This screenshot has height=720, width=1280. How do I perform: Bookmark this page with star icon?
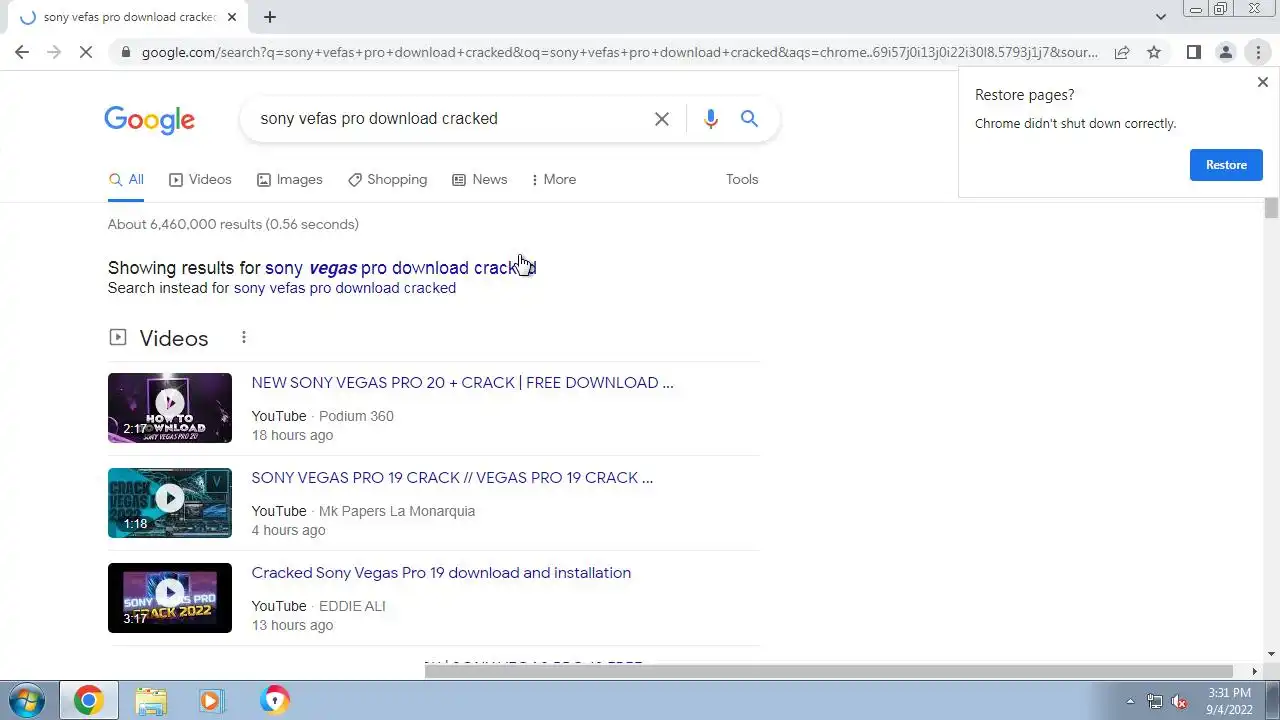[x=1154, y=52]
